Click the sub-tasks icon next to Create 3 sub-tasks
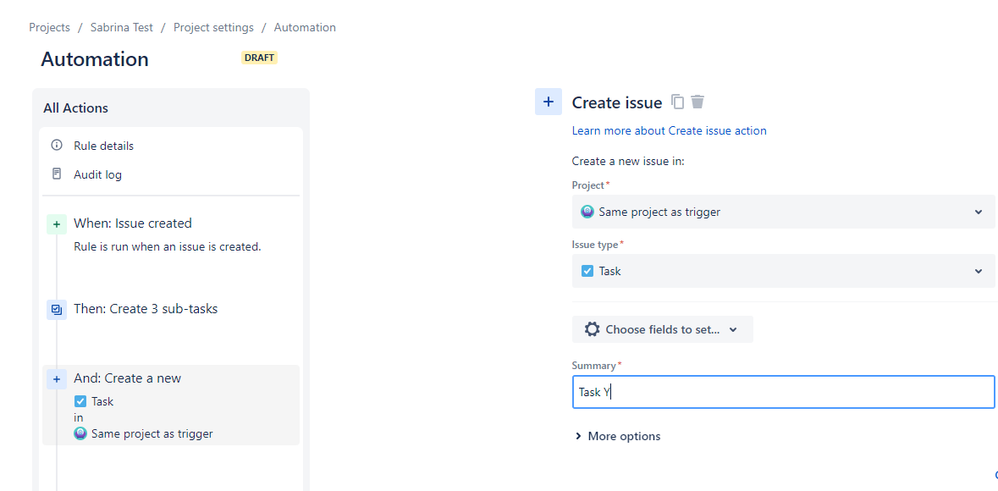Screen dimensions: 998x491 pyautogui.click(x=57, y=310)
